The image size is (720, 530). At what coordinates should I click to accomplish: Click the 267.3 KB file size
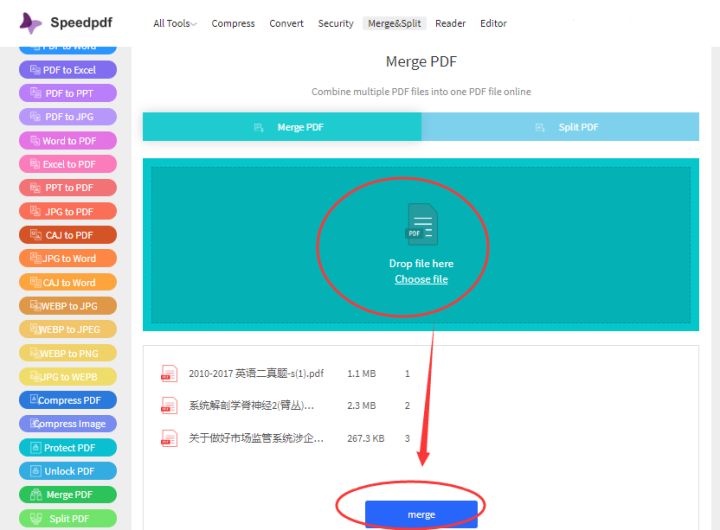[x=366, y=438]
